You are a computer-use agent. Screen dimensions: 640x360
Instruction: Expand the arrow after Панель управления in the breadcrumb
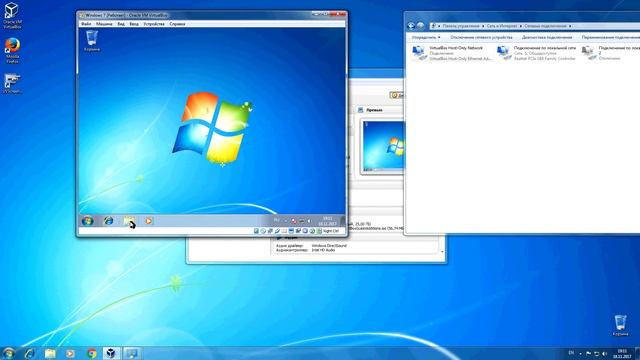[x=483, y=26]
